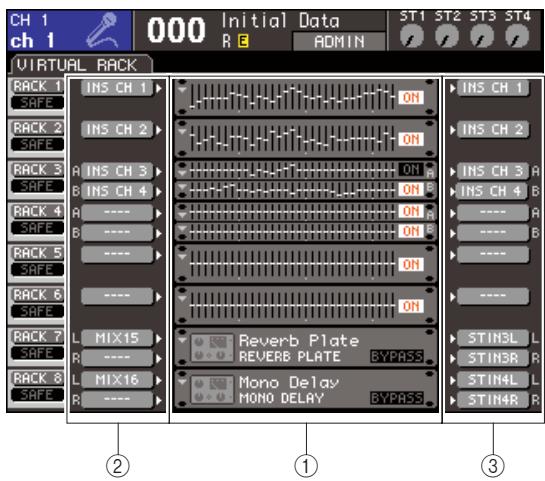
Task: Toggle ON button for Rack 4A EQ
Action: pos(411,211)
